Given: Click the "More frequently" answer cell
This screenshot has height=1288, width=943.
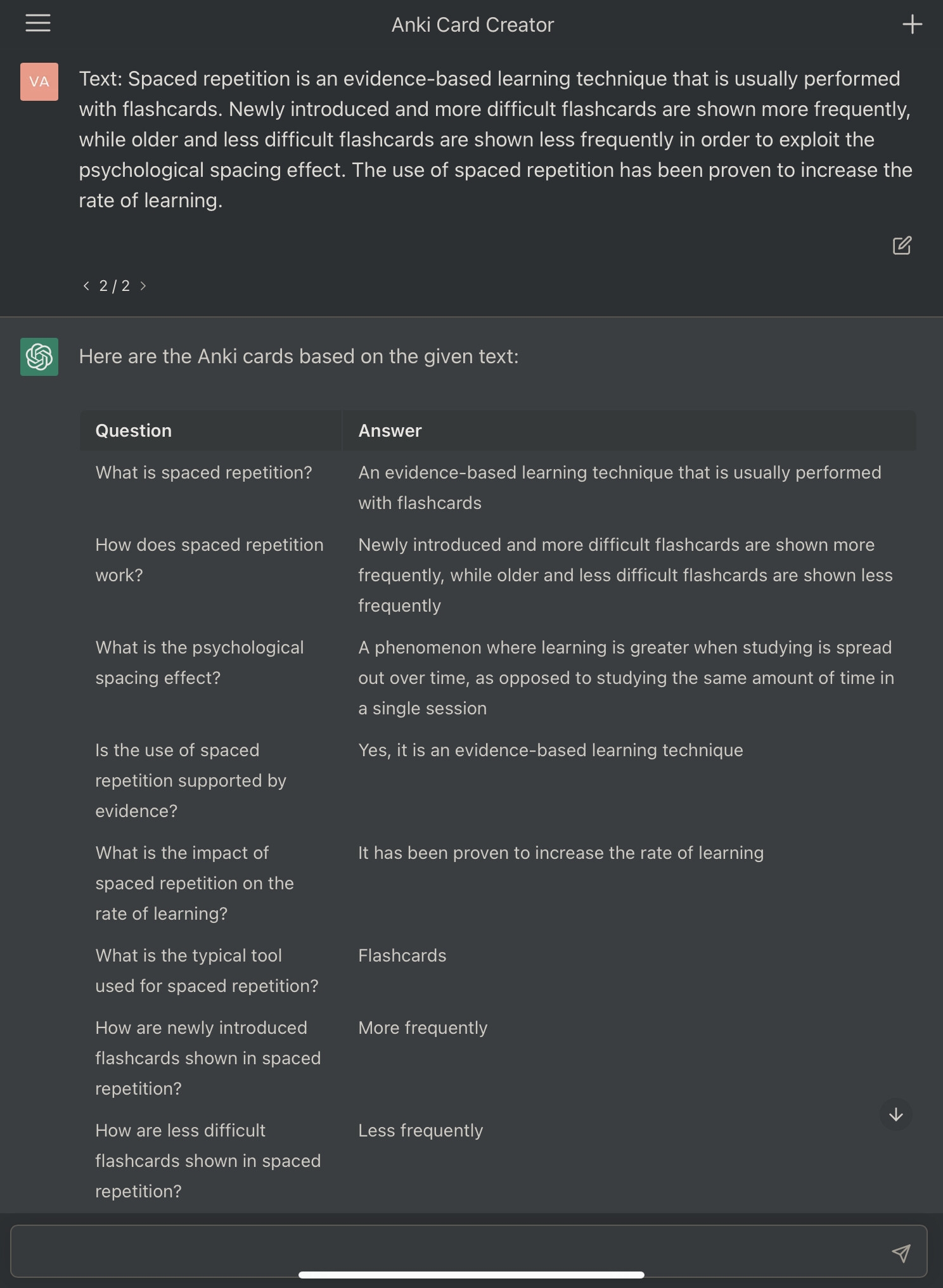Looking at the screenshot, I should click(x=423, y=1028).
